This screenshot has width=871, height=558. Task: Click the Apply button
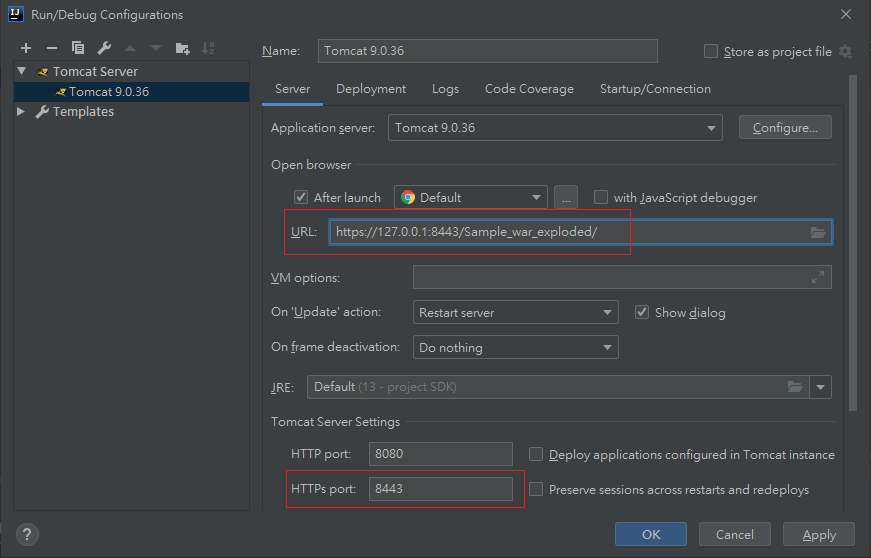point(819,534)
